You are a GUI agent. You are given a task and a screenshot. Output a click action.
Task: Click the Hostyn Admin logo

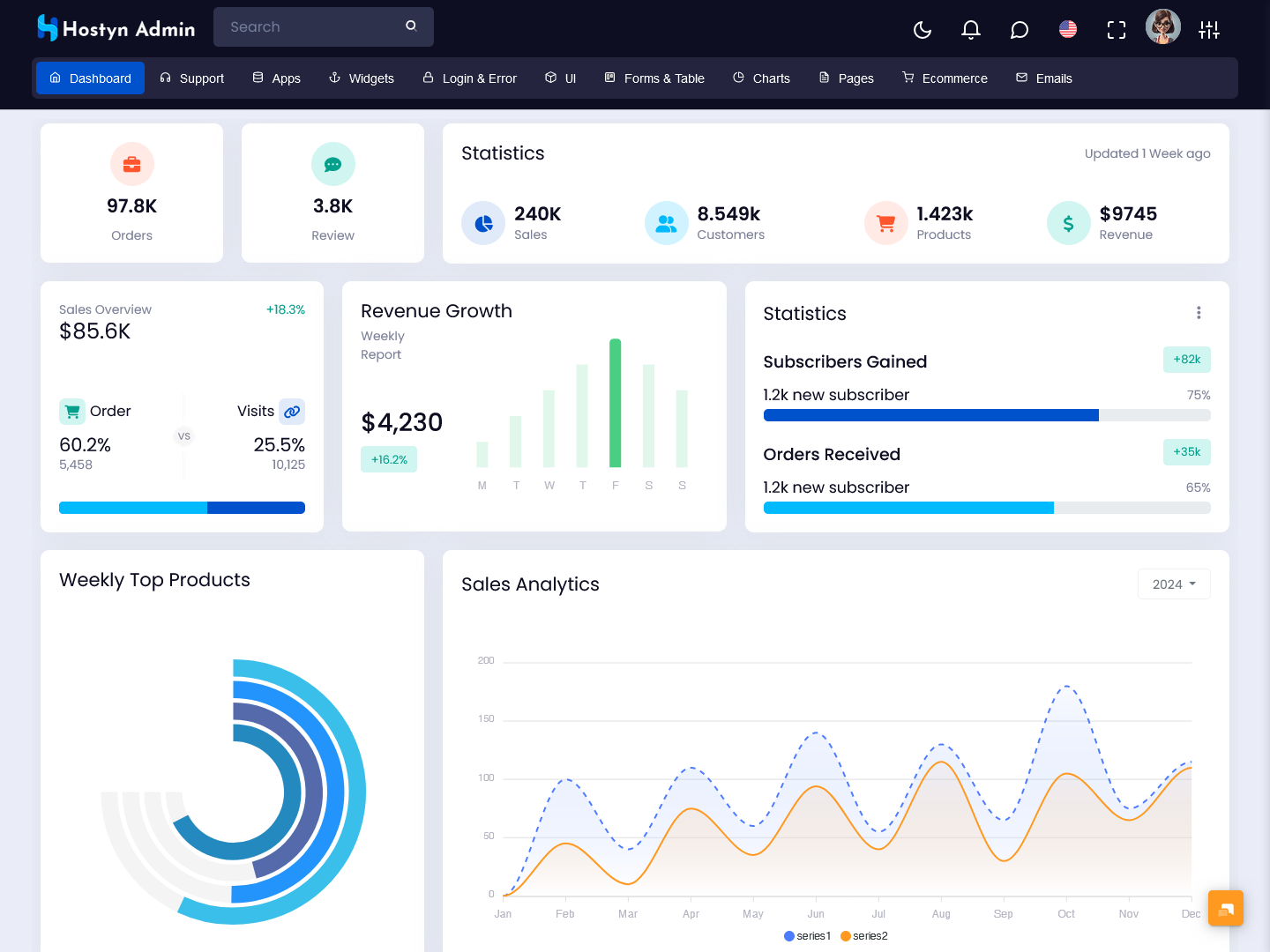[116, 29]
